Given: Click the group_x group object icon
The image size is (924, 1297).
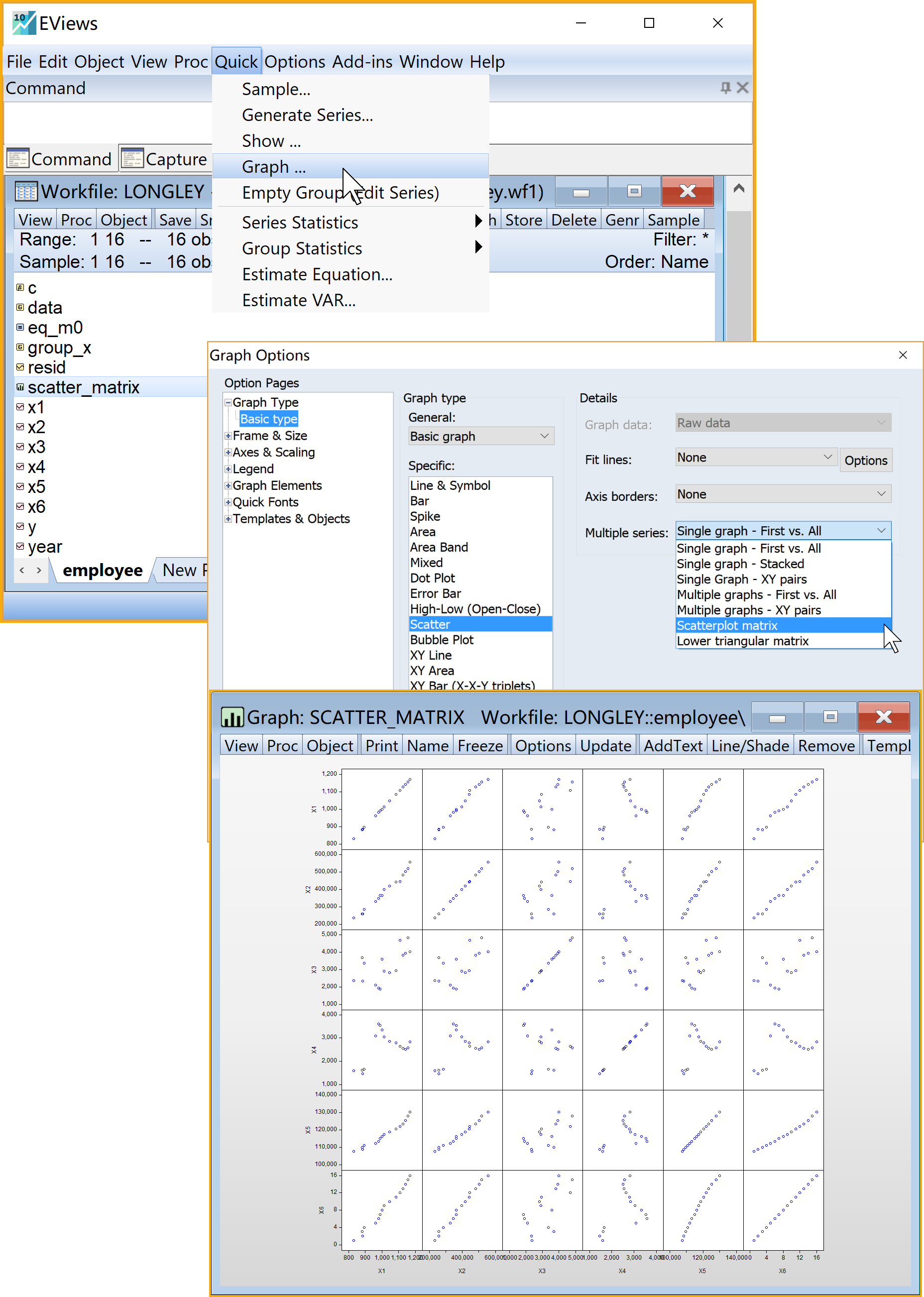Looking at the screenshot, I should [x=20, y=348].
